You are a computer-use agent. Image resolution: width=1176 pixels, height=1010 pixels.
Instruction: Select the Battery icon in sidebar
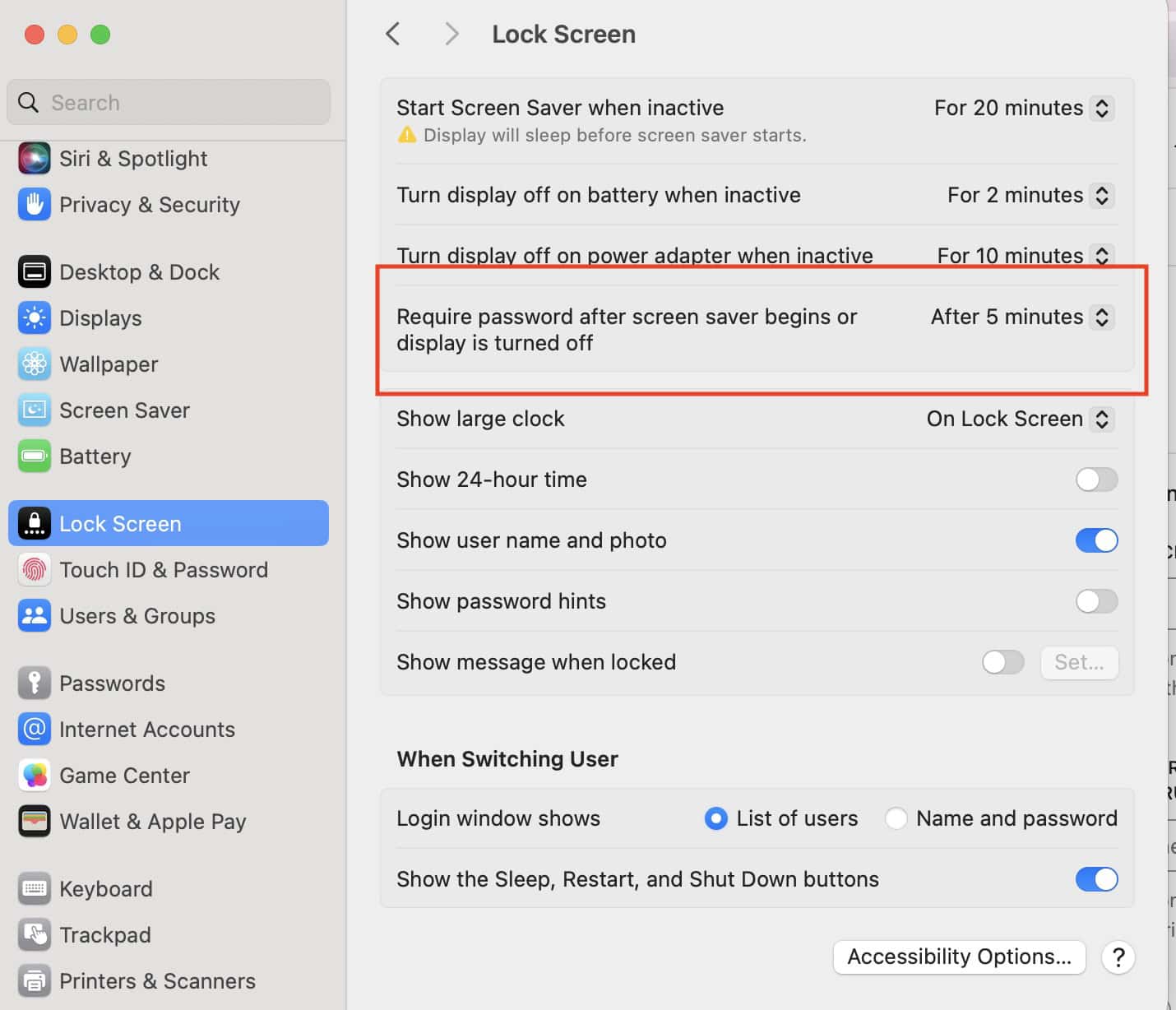[x=34, y=456]
